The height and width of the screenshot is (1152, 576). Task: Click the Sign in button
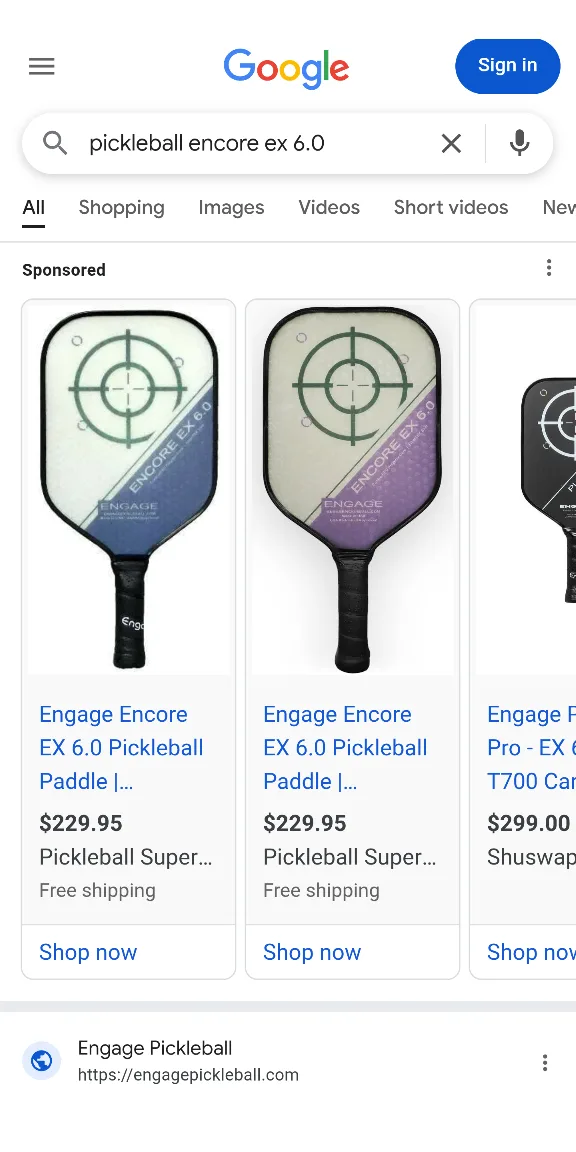pos(507,66)
